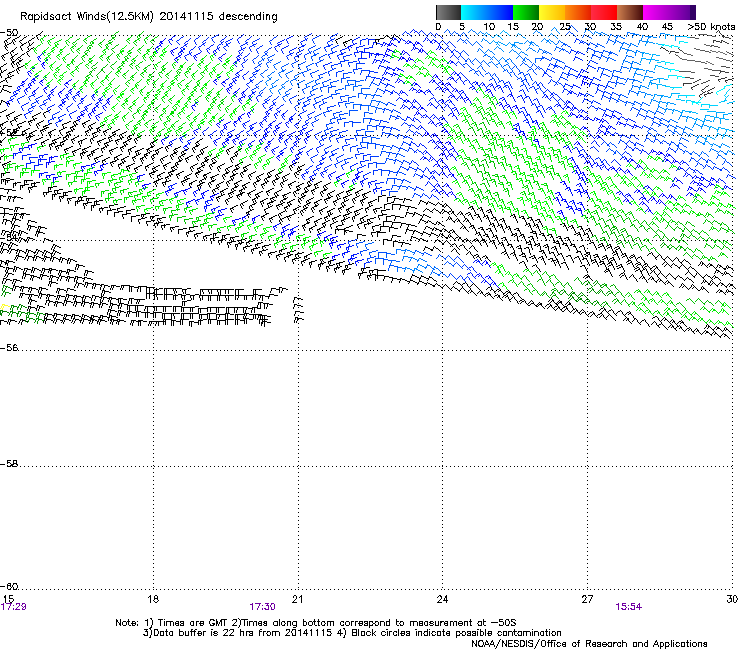This screenshot has height=650, width=740.
Task: Click the legend label '25'
Action: [565, 27]
